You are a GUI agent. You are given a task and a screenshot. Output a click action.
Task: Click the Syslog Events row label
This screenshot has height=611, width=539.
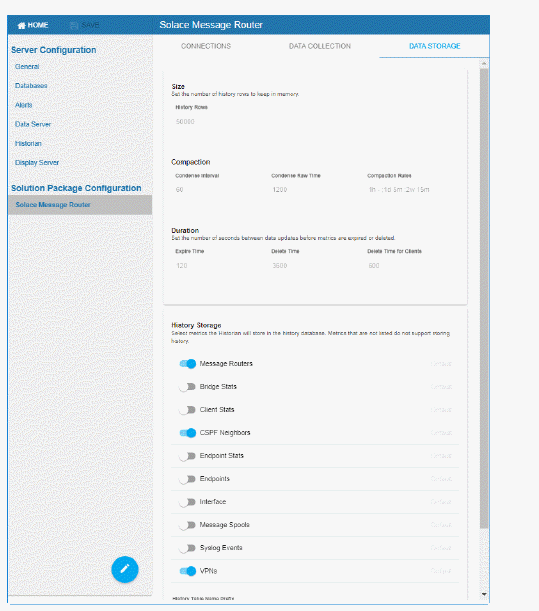221,548
